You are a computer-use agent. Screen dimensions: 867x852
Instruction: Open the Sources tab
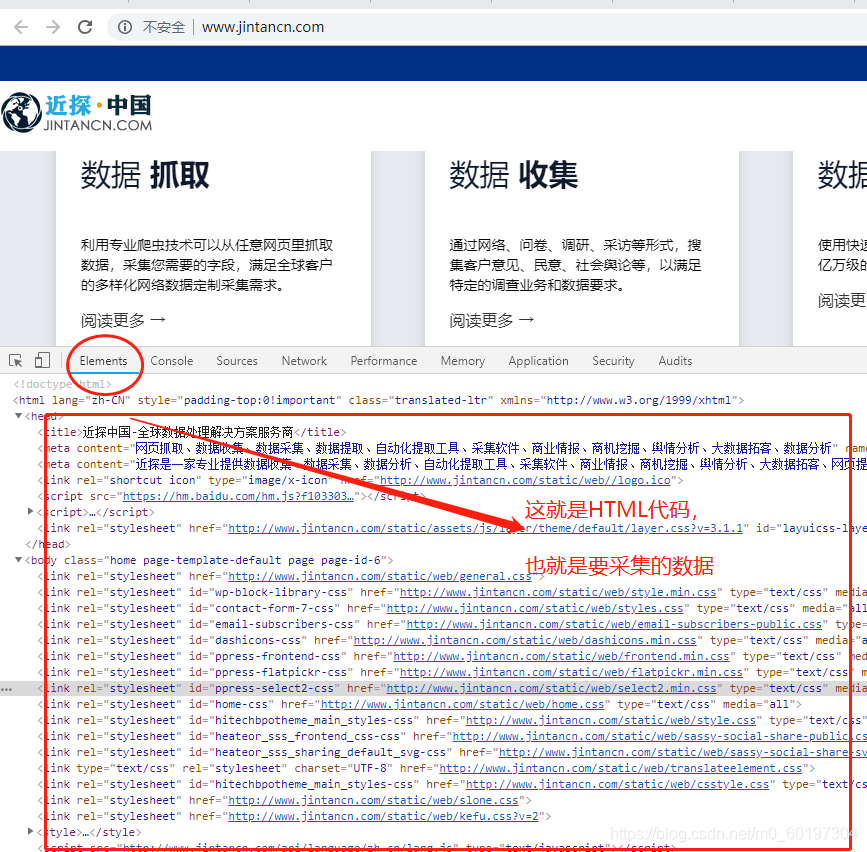coord(237,360)
